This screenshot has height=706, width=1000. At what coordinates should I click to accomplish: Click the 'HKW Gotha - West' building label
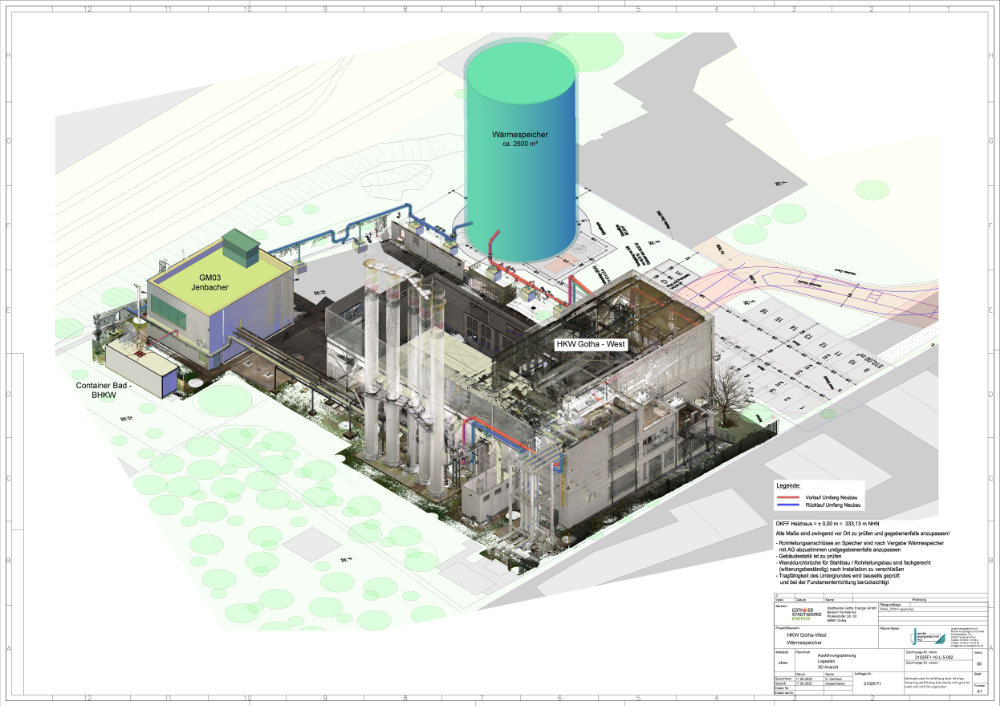tap(591, 344)
